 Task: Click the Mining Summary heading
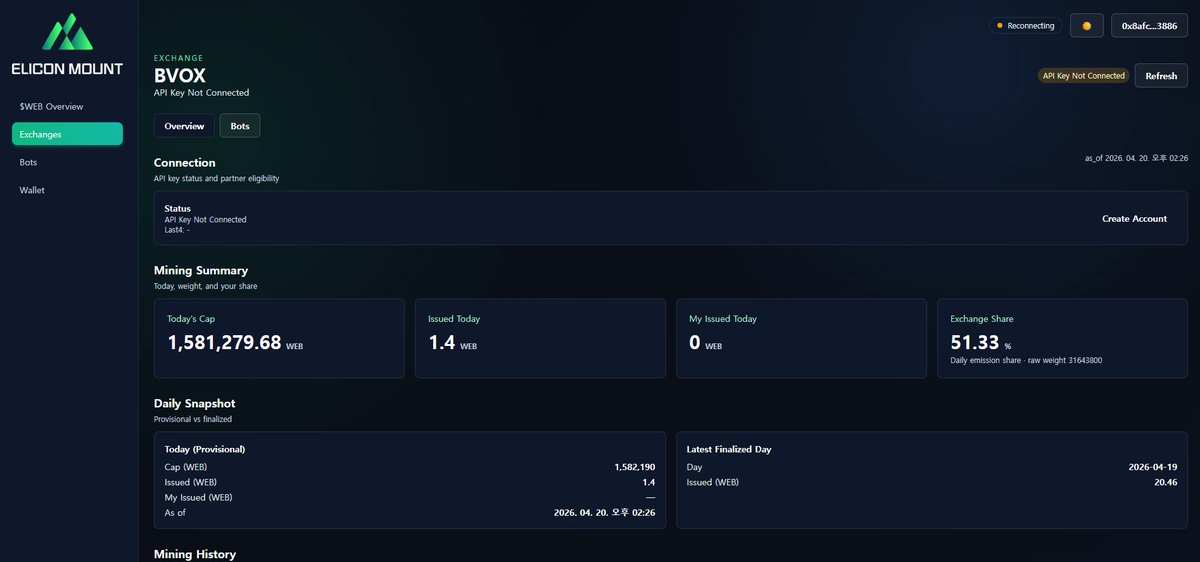pyautogui.click(x=201, y=270)
